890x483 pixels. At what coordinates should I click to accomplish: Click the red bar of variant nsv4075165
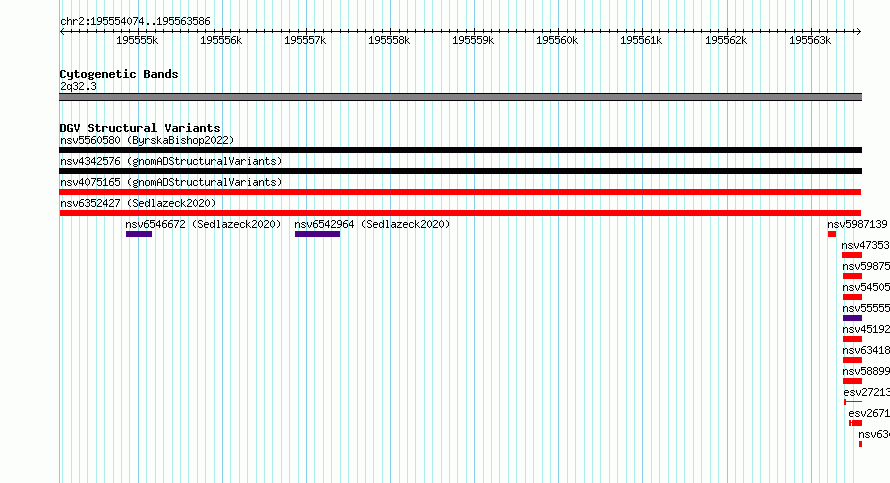click(x=460, y=192)
